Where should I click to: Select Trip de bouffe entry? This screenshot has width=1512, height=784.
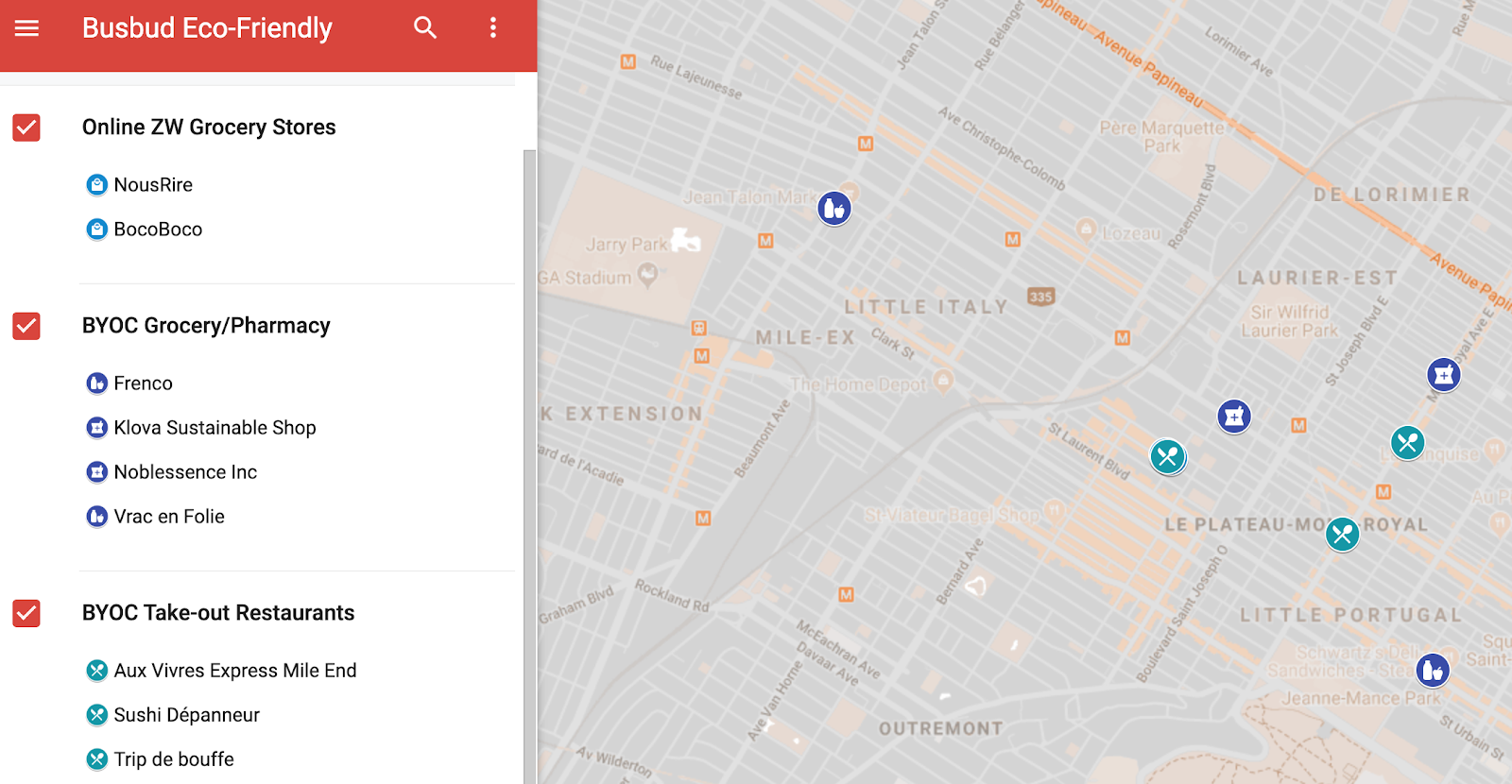pos(174,759)
